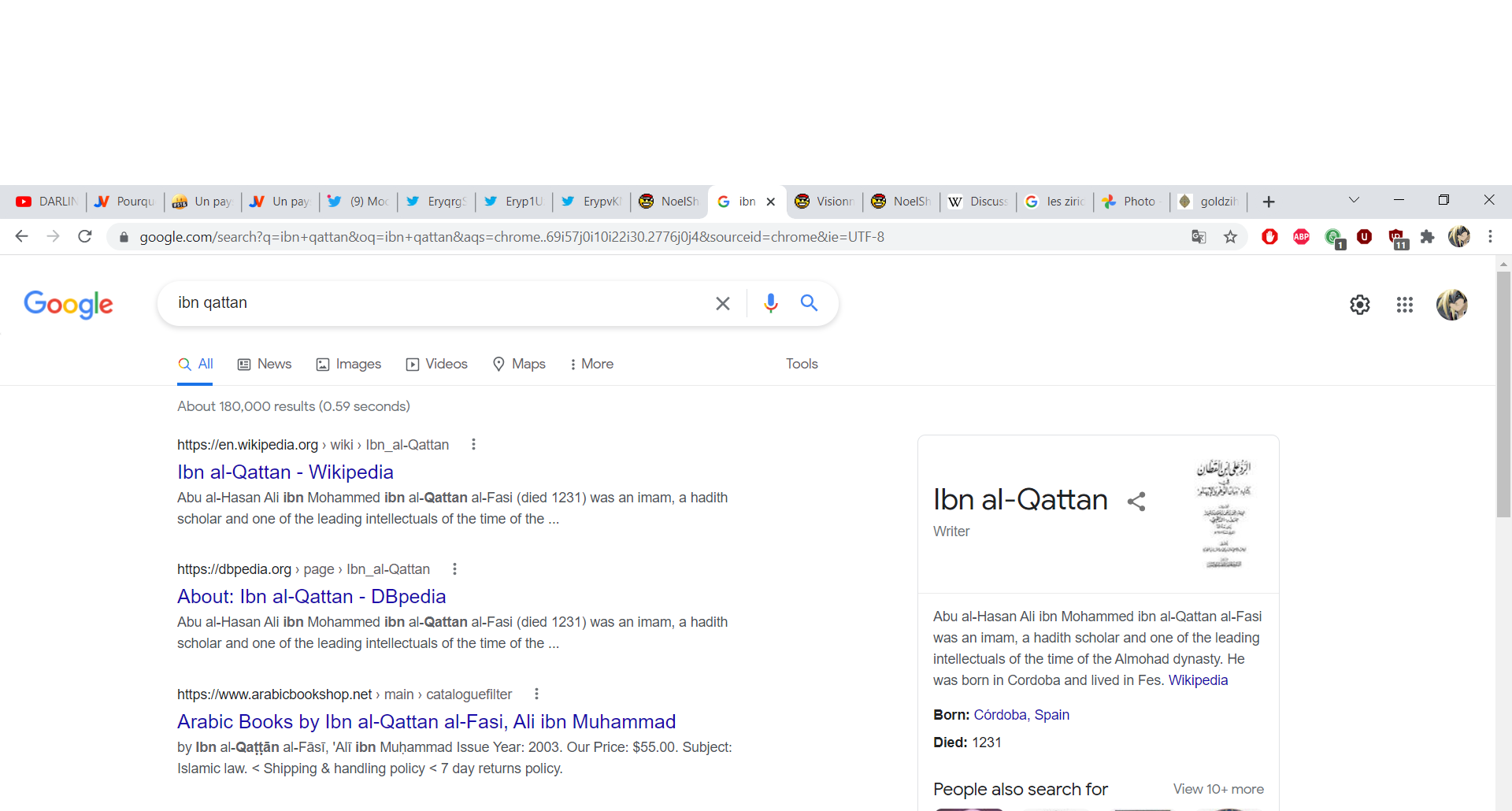Screen dimensions: 1512x811
Task: Reload the current page
Action: point(85,237)
